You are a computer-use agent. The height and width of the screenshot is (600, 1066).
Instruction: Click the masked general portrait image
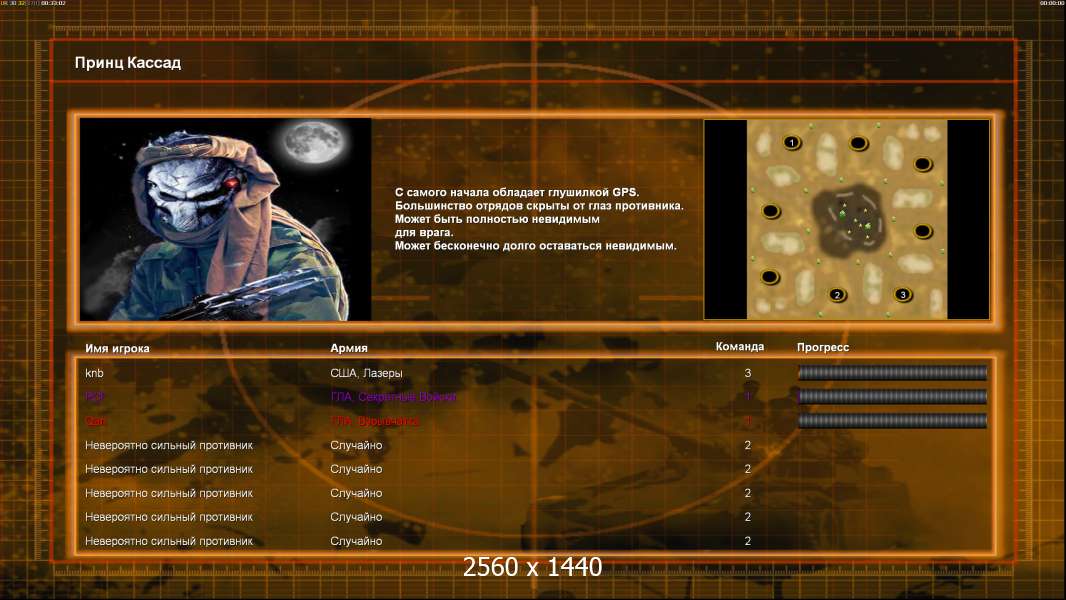click(226, 219)
